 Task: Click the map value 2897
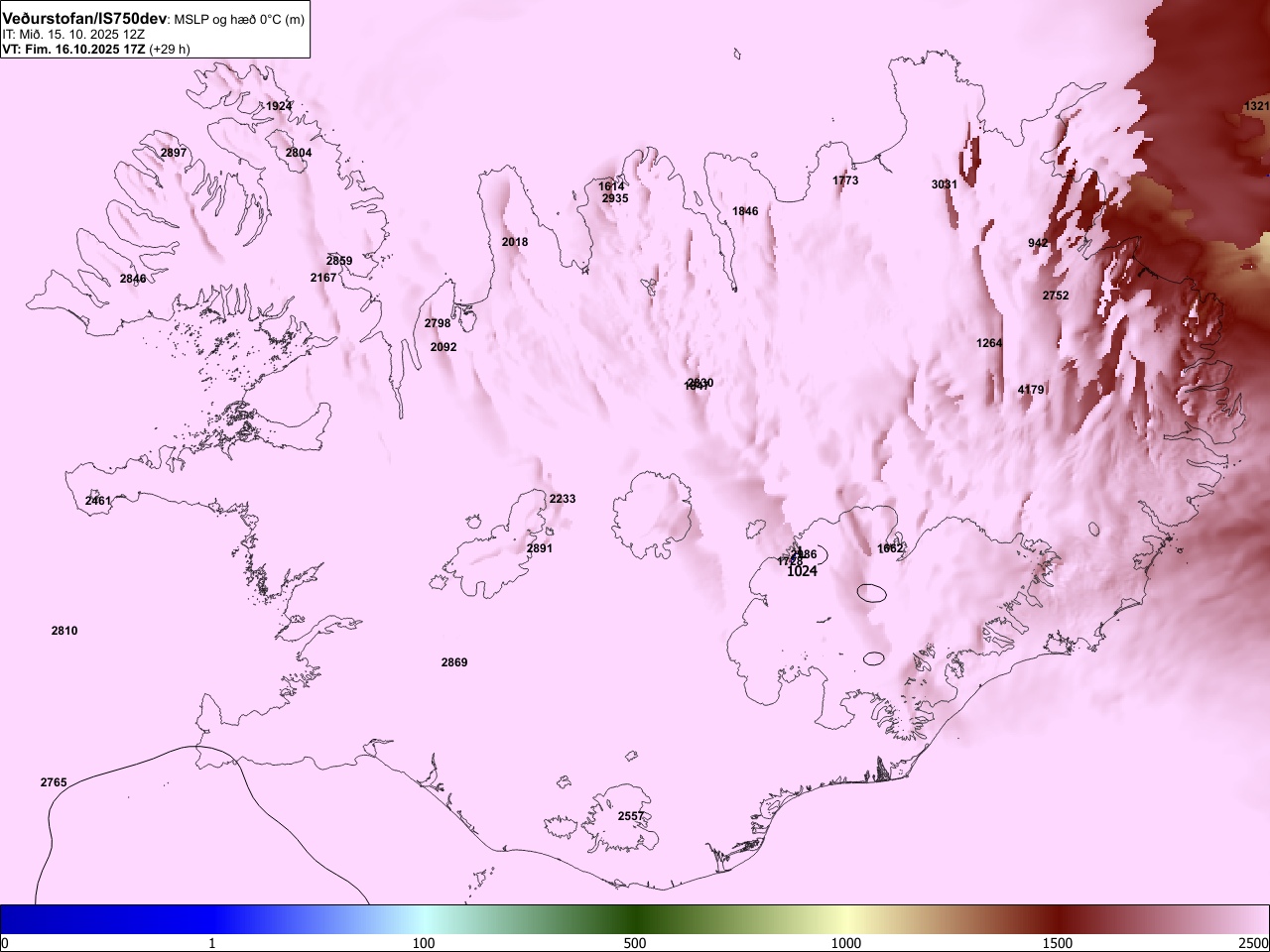coord(174,153)
